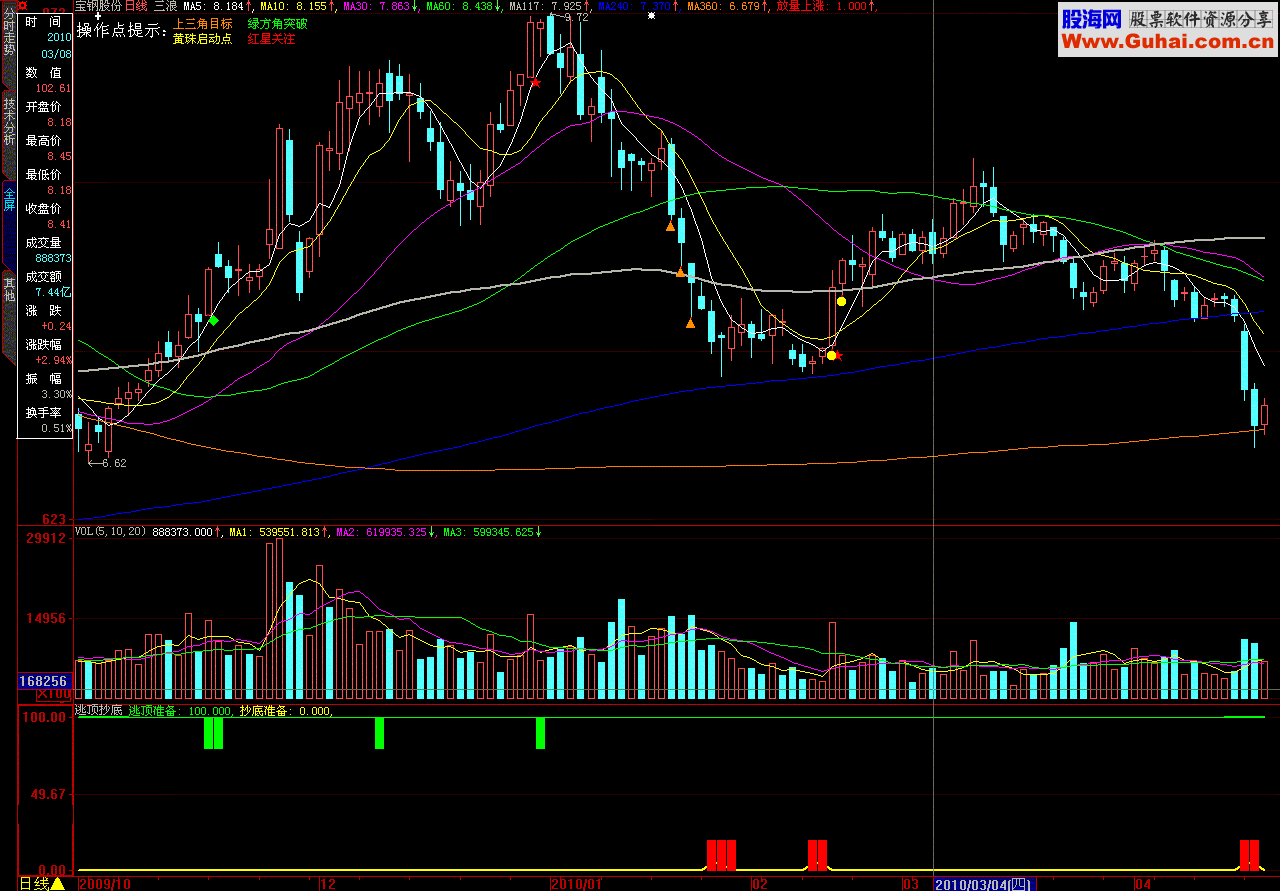Open the Www.Guhai.com.cn website link

pos(1167,42)
